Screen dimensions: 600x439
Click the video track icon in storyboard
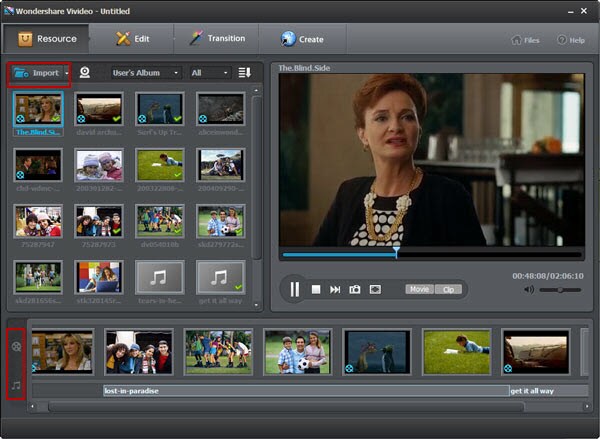pos(16,347)
